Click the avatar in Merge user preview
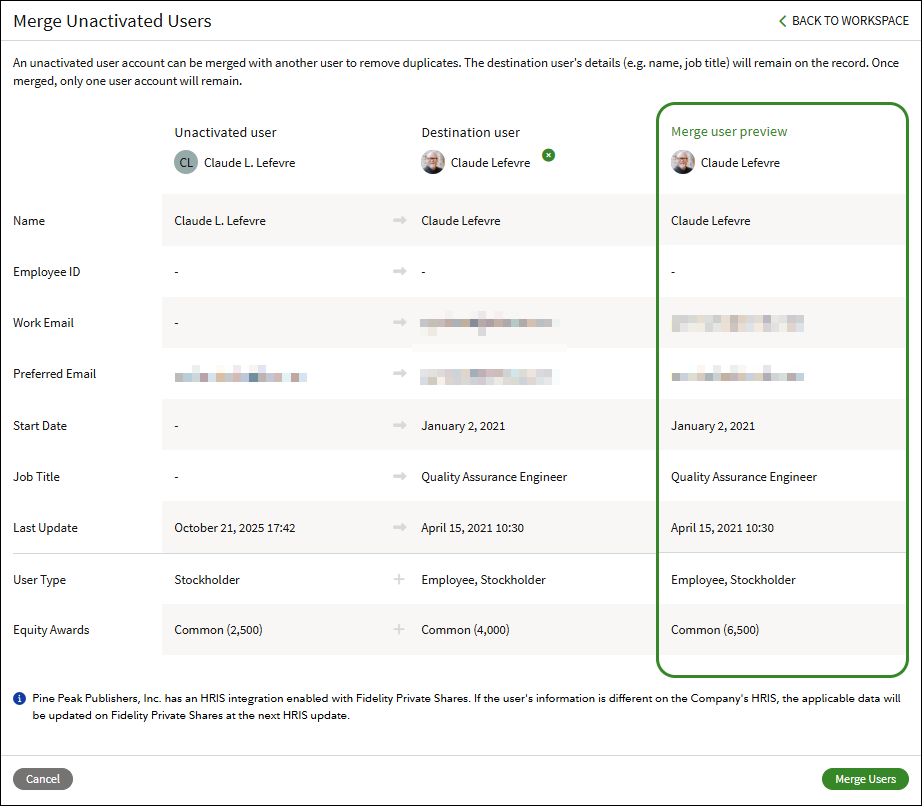 [x=683, y=161]
